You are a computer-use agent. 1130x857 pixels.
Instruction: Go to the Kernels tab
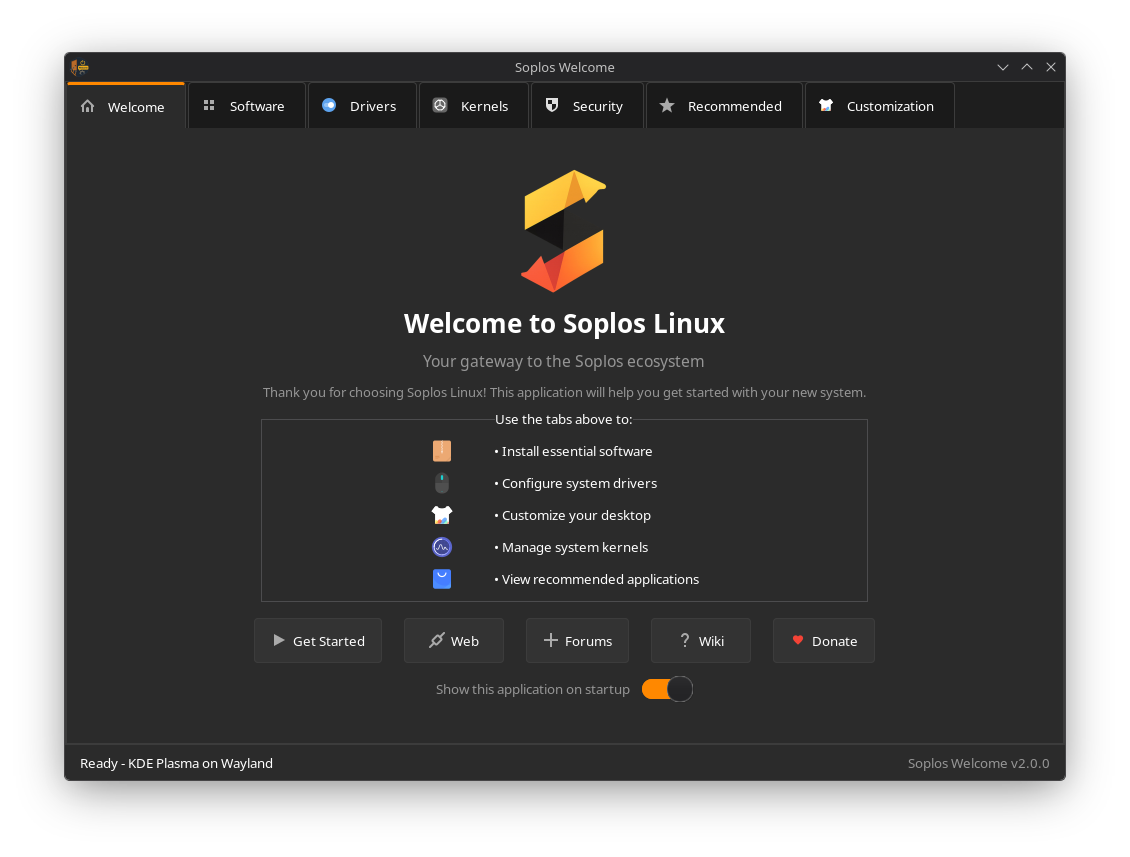[x=473, y=106]
